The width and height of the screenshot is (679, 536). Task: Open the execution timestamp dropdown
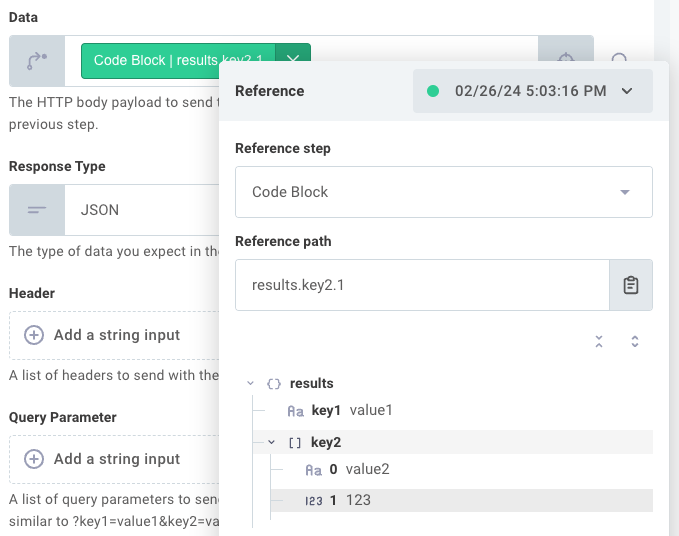coord(533,91)
